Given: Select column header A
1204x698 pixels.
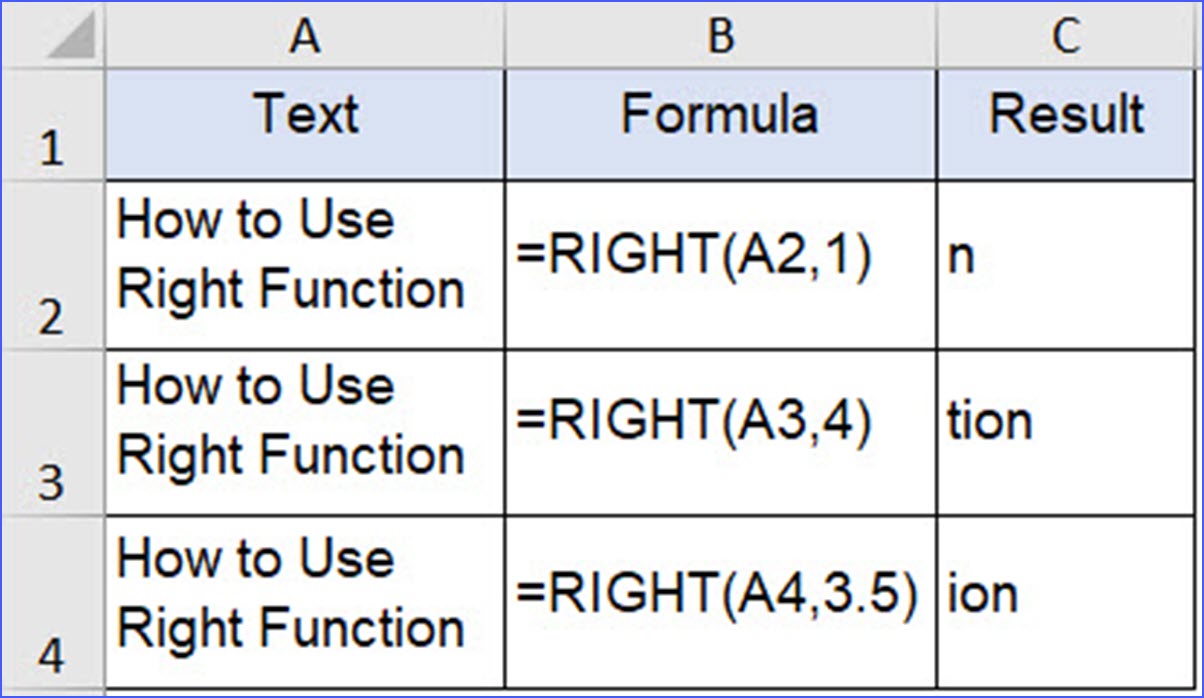Looking at the screenshot, I should pyautogui.click(x=305, y=35).
